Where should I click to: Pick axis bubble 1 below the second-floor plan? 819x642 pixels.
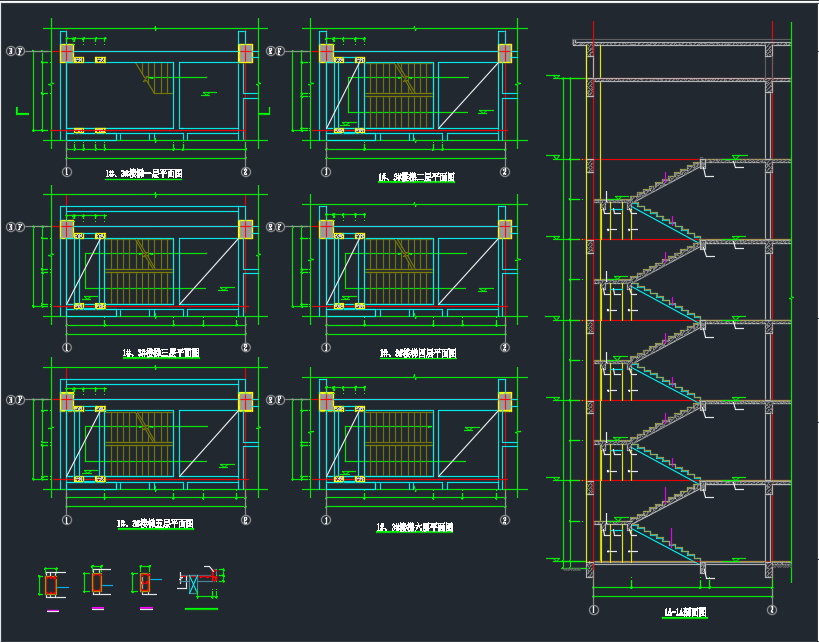pyautogui.click(x=326, y=171)
